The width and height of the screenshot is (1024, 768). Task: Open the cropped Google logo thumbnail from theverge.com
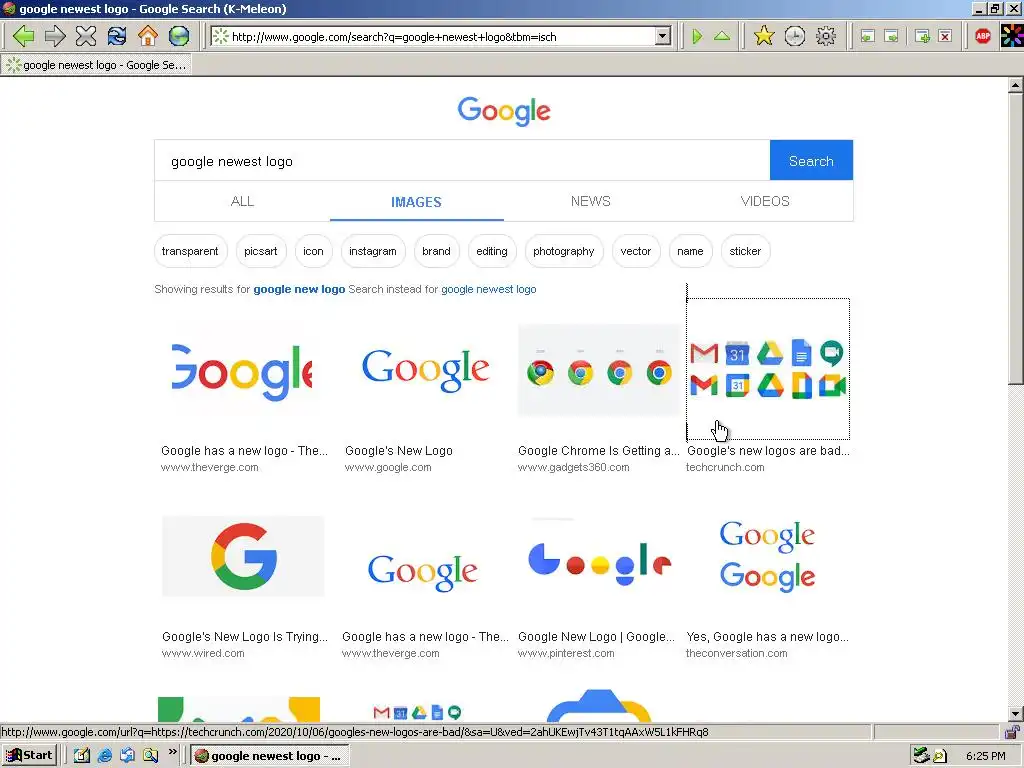coord(242,370)
